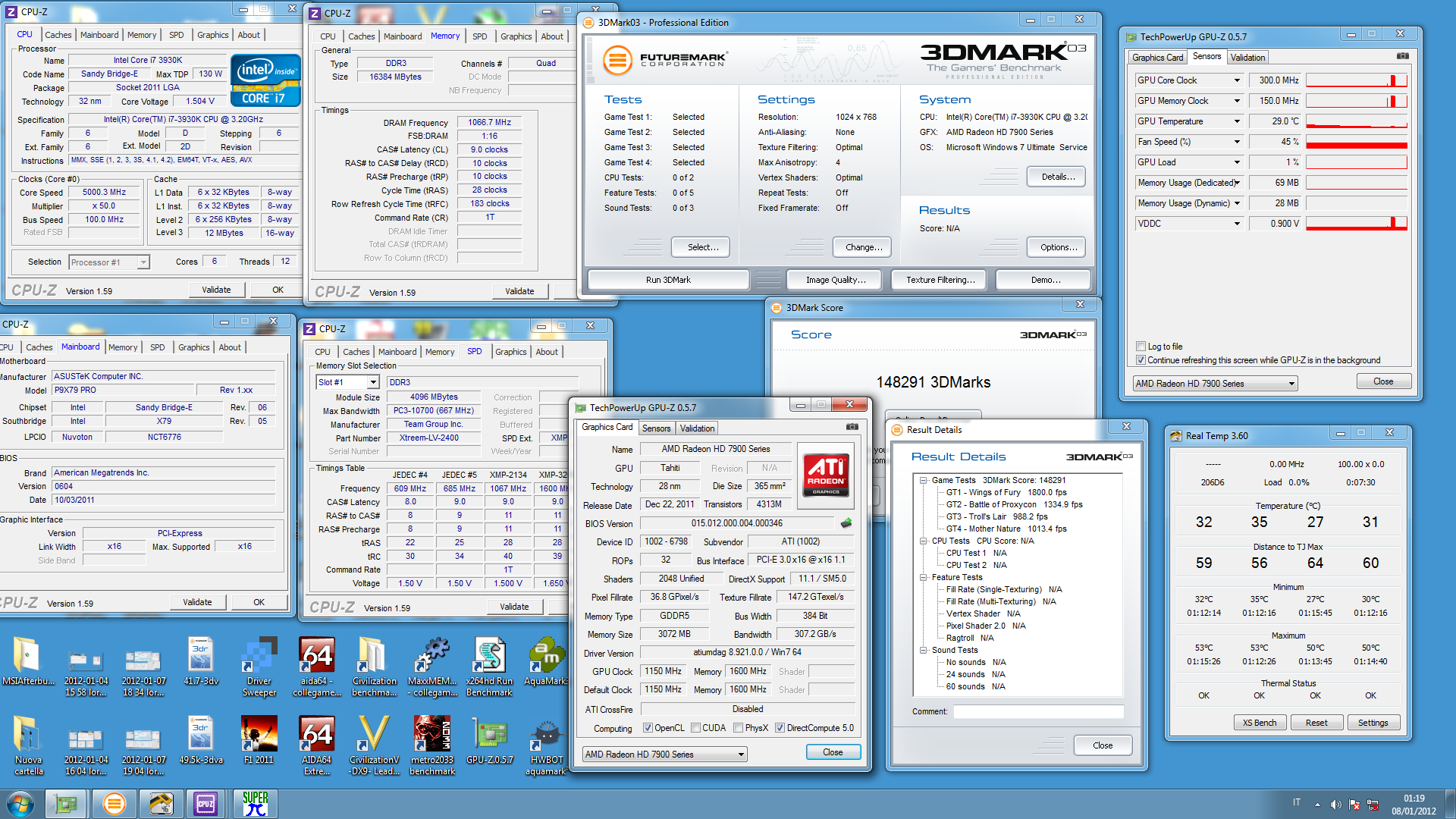The width and height of the screenshot is (1456, 819).
Task: Open the GPU-Z.0.5.7 desktop icon
Action: [489, 740]
